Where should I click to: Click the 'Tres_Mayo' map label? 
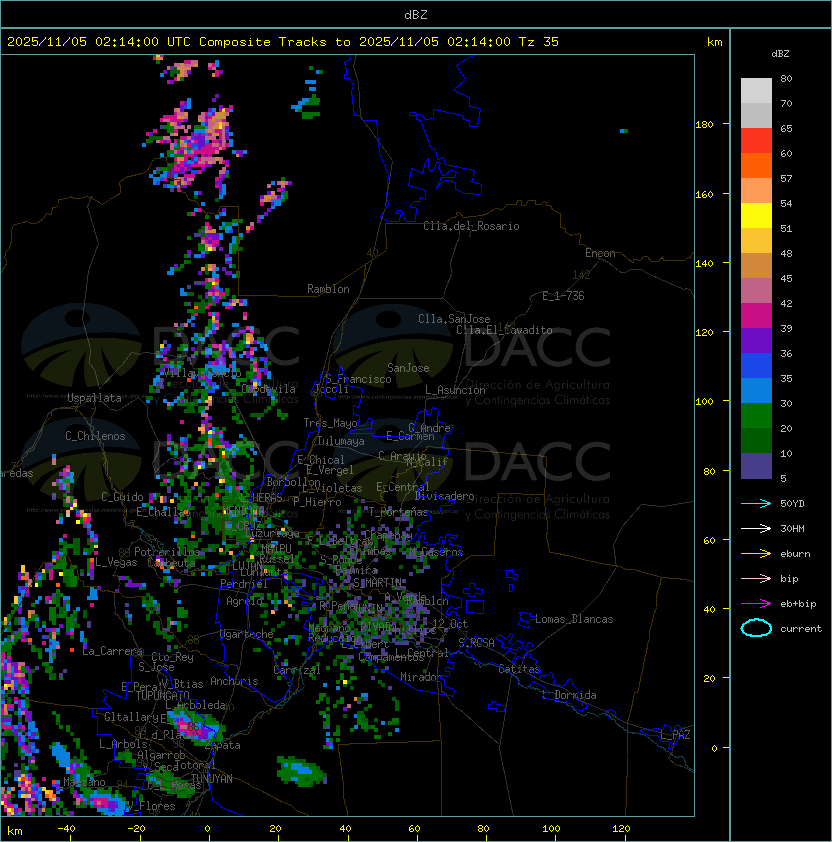coord(330,423)
